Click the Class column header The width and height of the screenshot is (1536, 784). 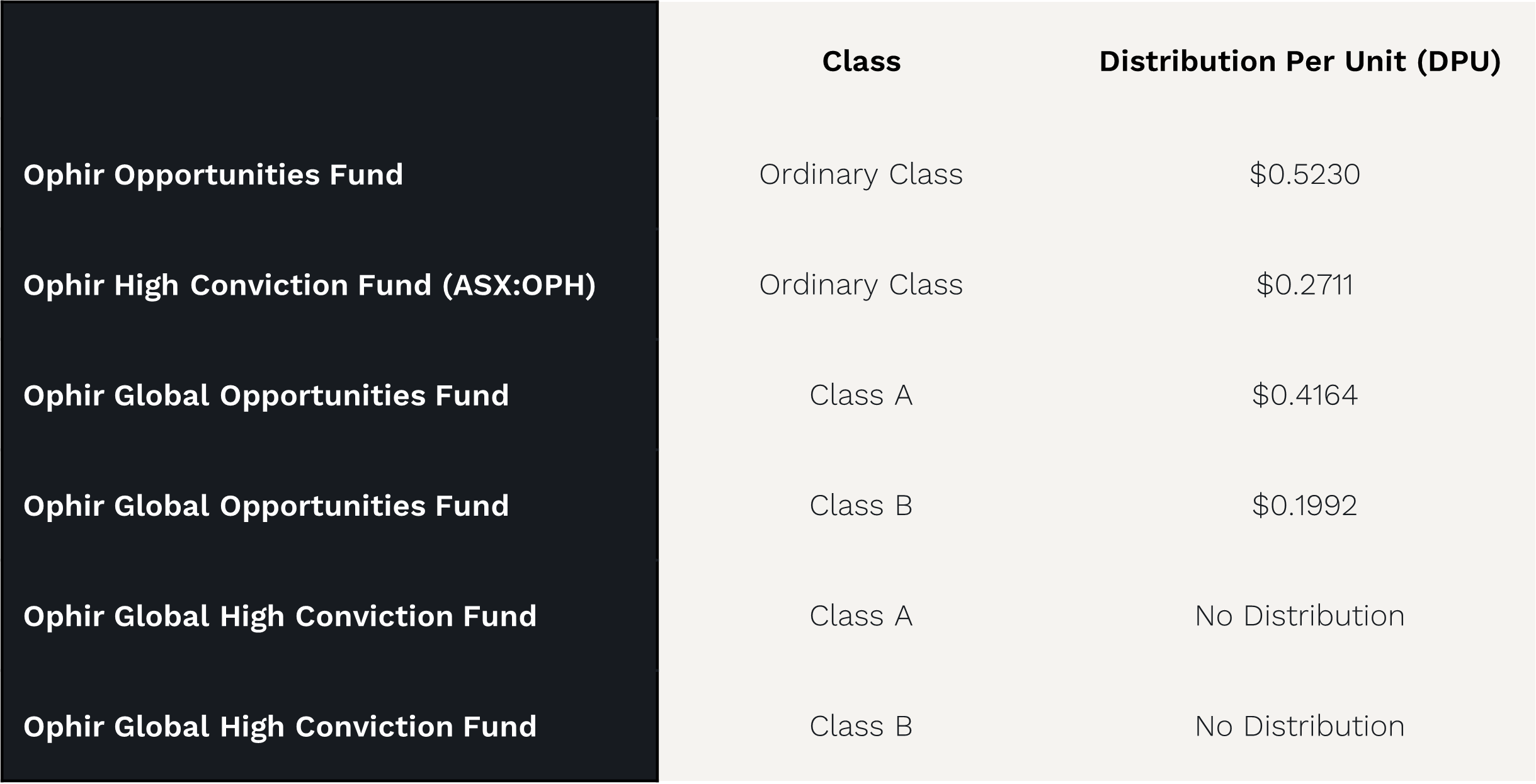click(x=861, y=62)
